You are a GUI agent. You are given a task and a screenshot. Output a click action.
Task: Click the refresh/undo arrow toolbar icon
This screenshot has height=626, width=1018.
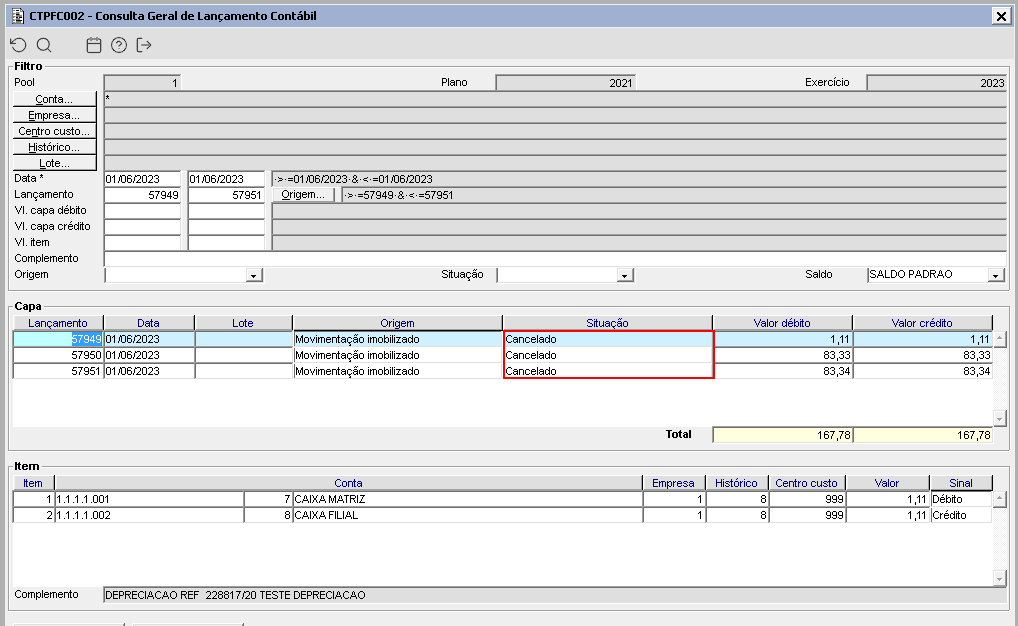click(x=18, y=45)
